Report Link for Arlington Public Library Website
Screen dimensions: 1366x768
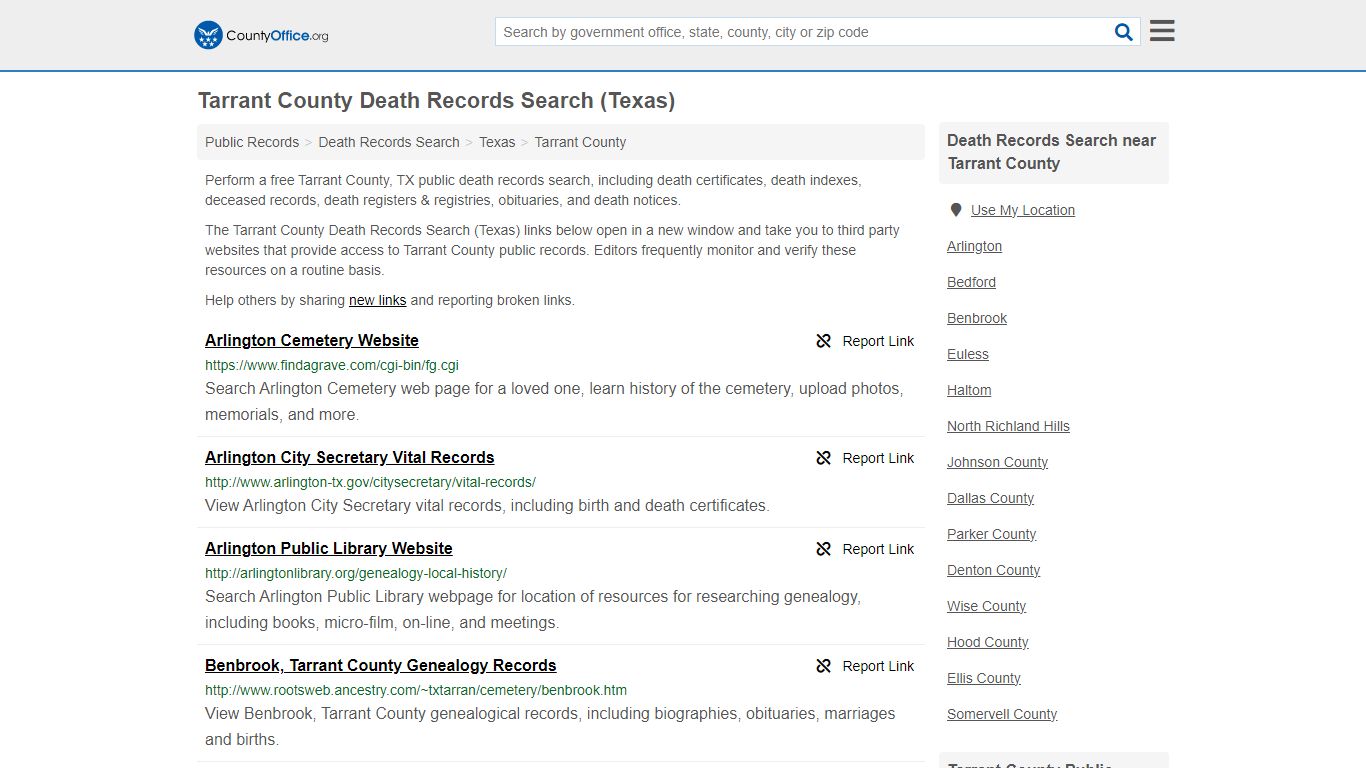(878, 549)
